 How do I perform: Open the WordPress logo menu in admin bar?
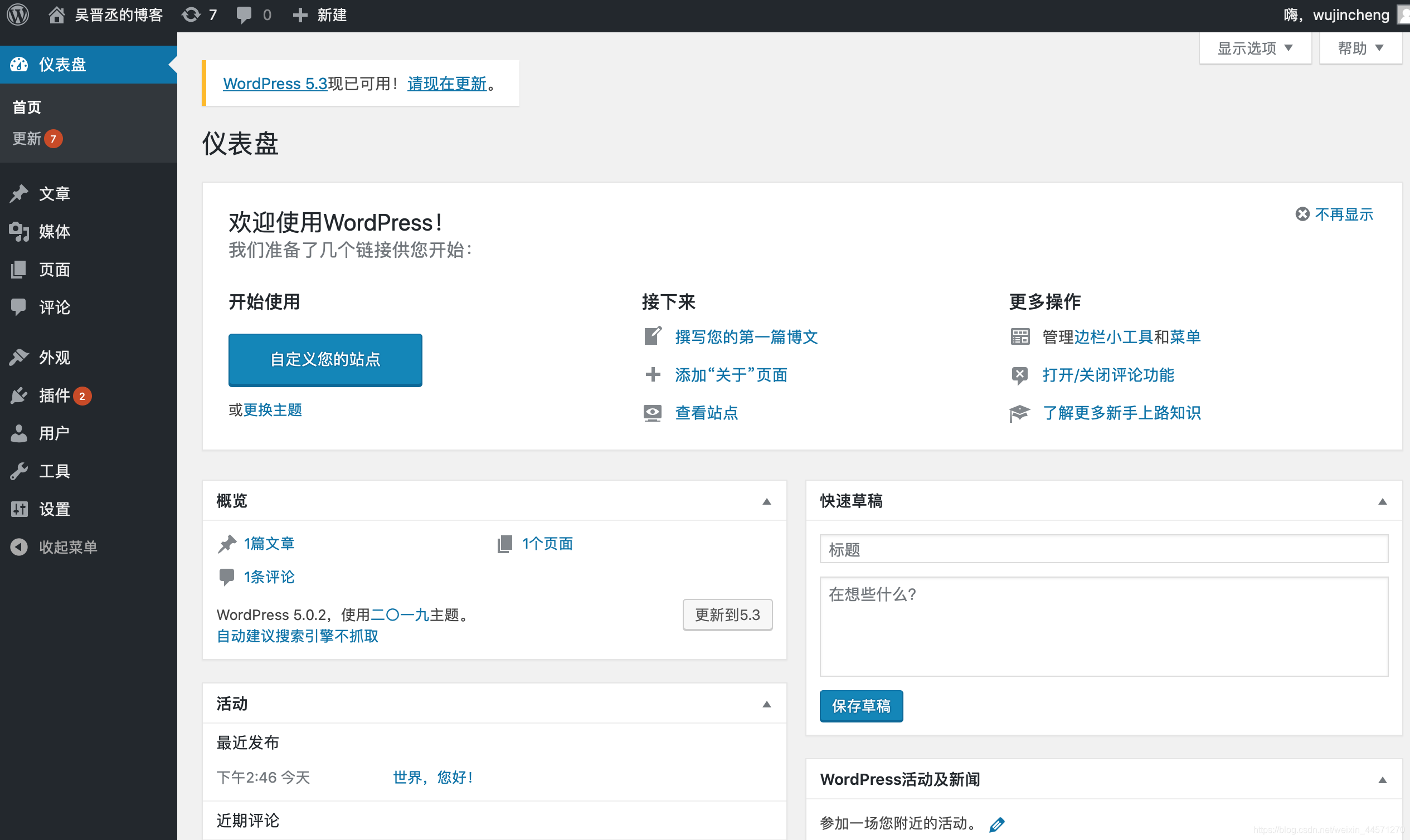tap(18, 14)
